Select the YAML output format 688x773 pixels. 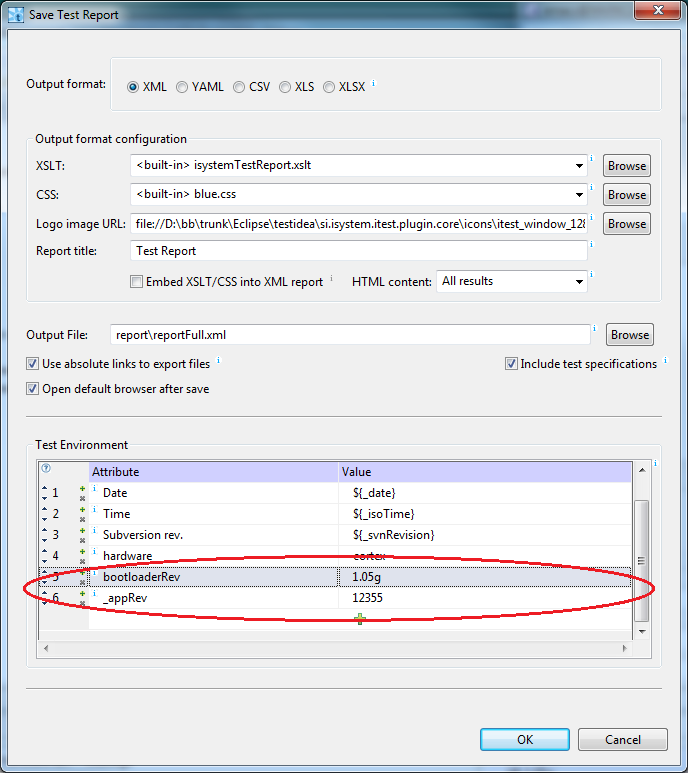pyautogui.click(x=182, y=87)
